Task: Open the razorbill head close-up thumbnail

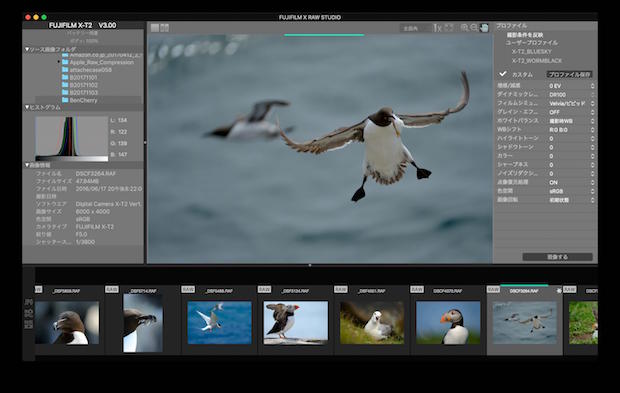Action: coord(67,323)
